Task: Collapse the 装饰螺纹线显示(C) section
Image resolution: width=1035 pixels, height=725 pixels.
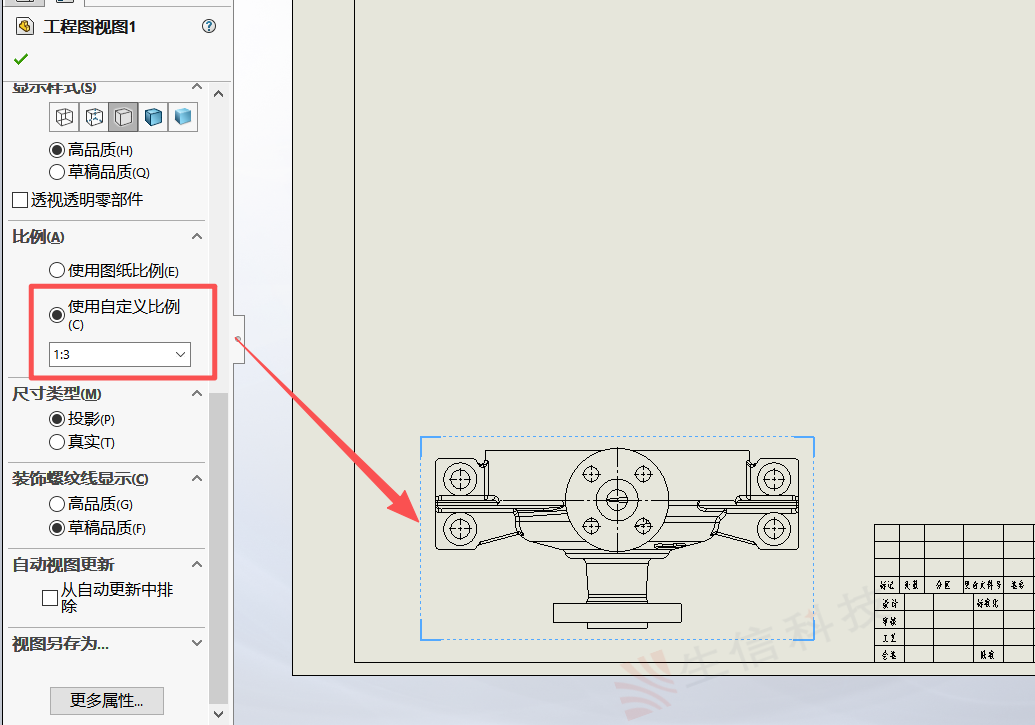Action: coord(197,478)
